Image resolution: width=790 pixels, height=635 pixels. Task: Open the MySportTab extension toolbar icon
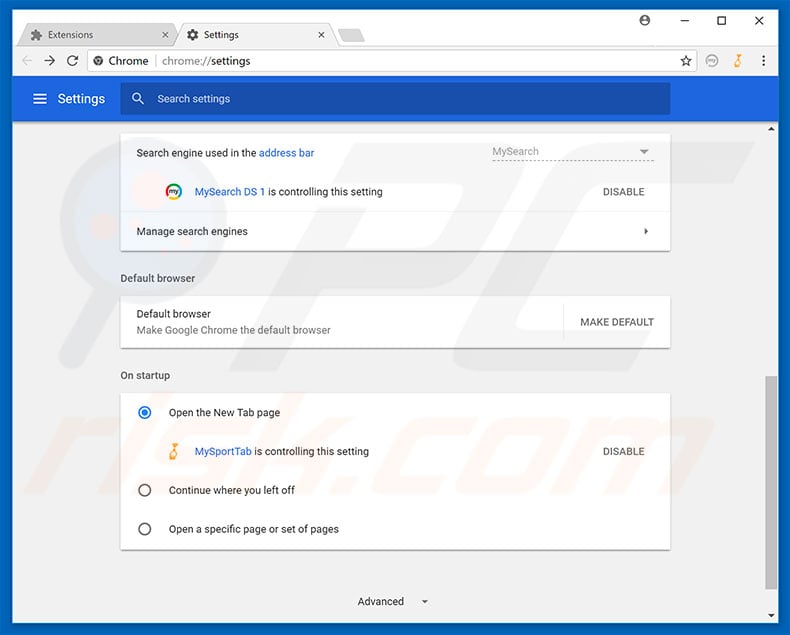pos(738,61)
